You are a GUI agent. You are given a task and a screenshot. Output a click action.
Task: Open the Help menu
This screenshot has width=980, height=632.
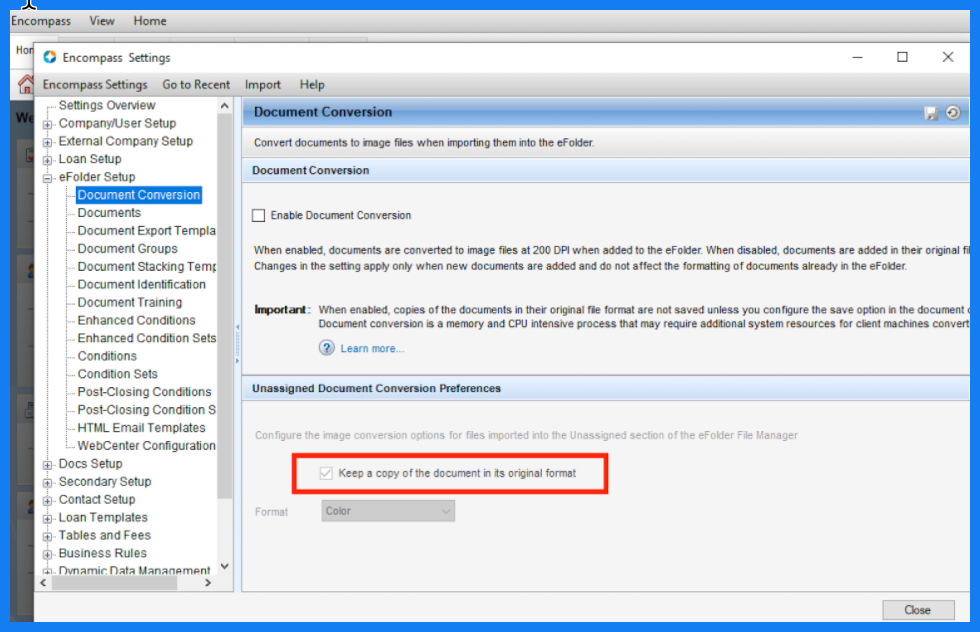point(312,85)
